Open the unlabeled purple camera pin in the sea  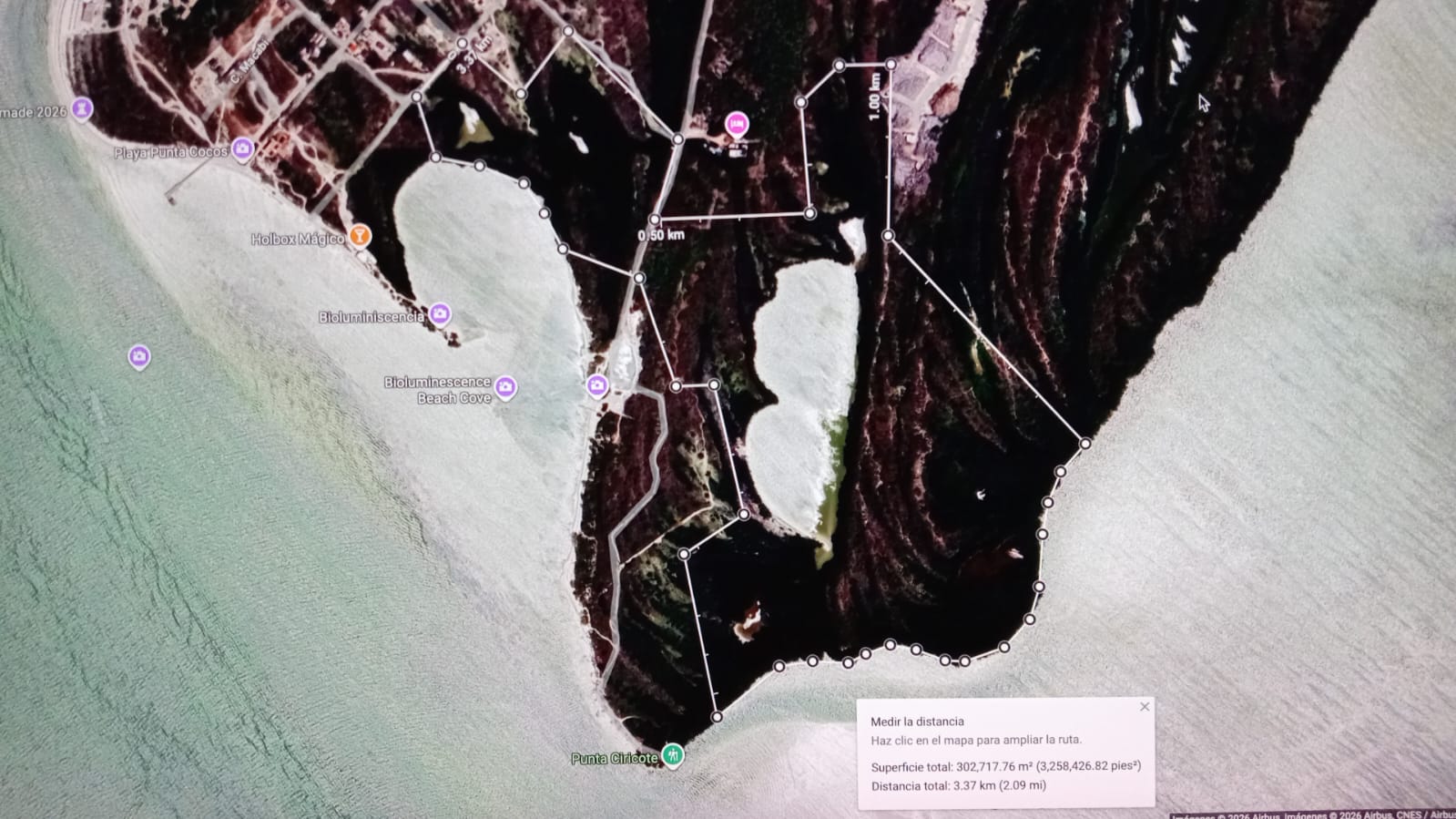click(138, 355)
